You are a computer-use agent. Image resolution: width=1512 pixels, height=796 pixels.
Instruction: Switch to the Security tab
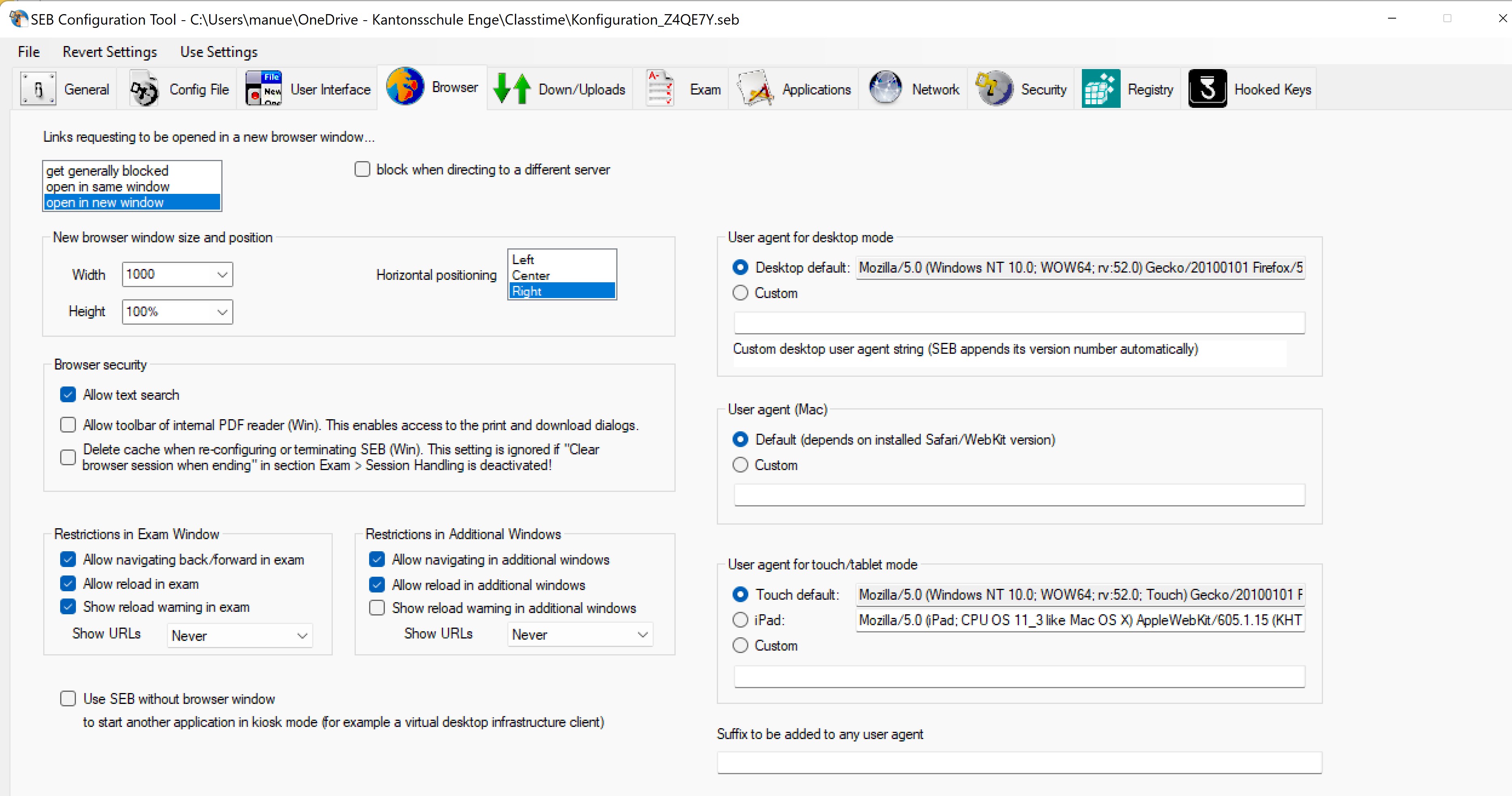coord(1023,88)
